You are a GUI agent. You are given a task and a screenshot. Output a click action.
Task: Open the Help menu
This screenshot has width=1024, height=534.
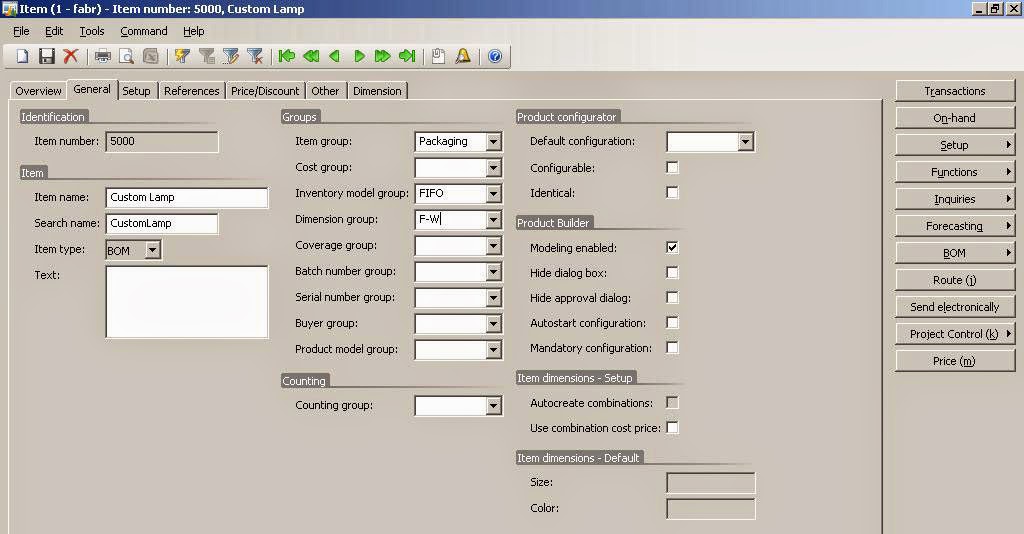coord(193,31)
